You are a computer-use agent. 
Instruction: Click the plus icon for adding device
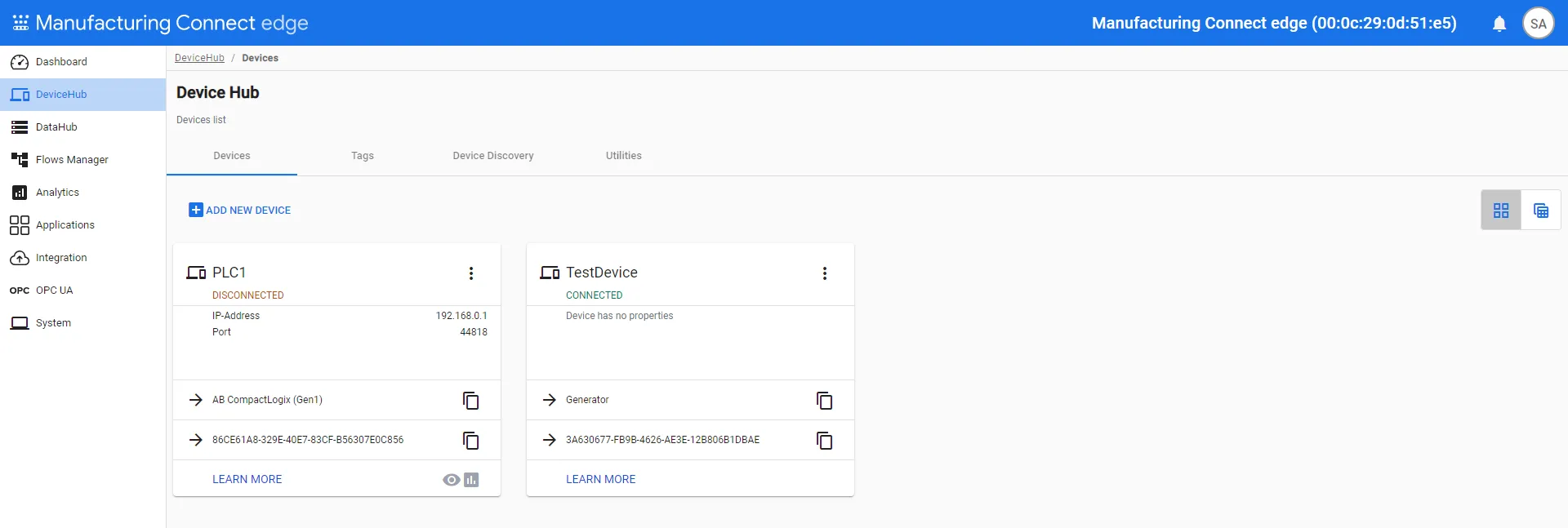pyautogui.click(x=196, y=210)
